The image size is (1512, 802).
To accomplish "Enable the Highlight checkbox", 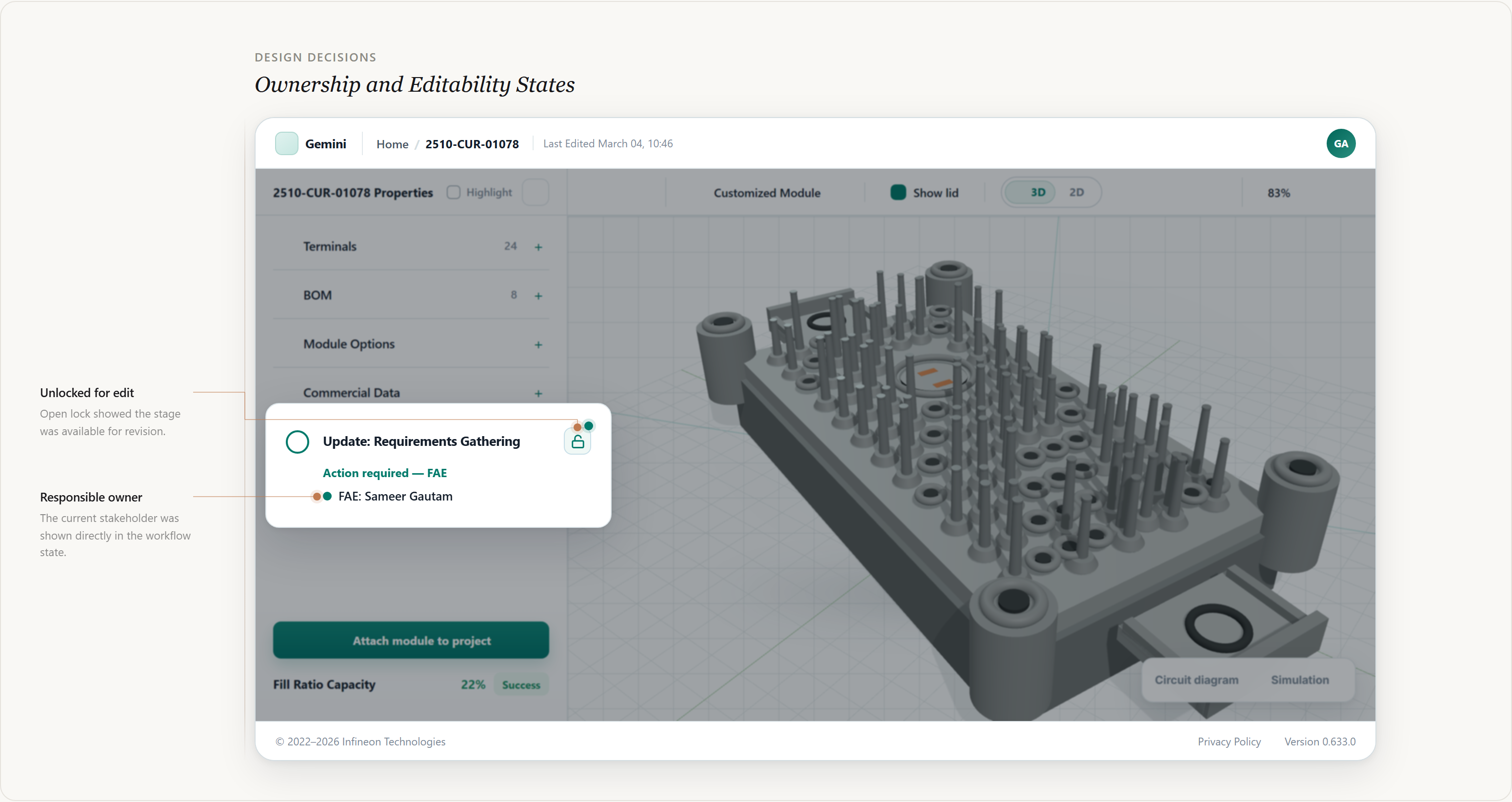I will [x=453, y=193].
